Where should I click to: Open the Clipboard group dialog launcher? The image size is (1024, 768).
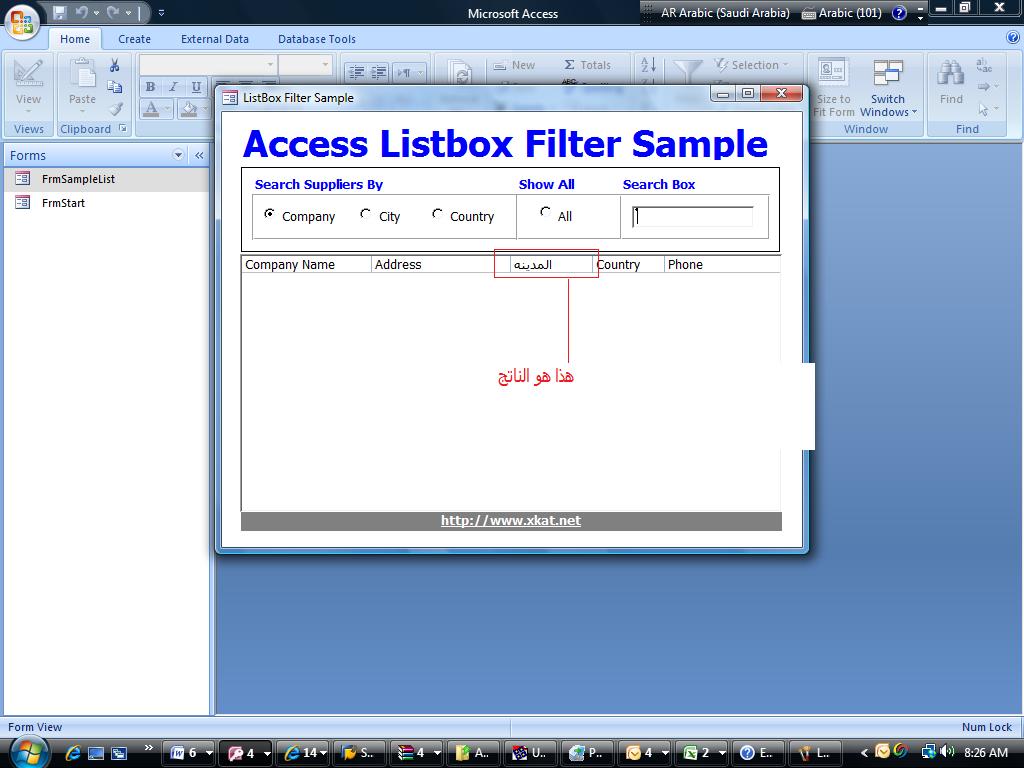click(x=123, y=129)
